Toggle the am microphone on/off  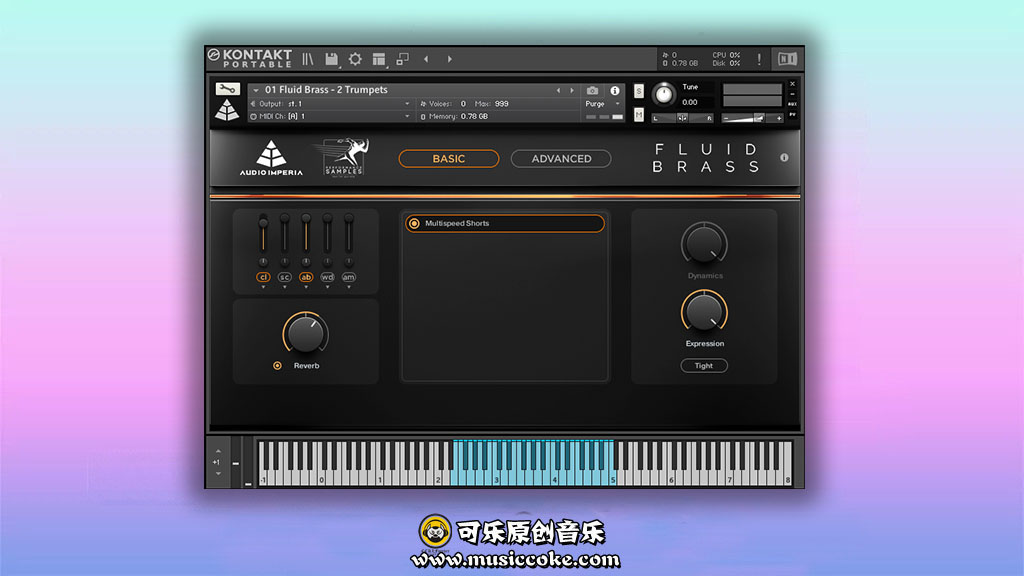click(349, 277)
